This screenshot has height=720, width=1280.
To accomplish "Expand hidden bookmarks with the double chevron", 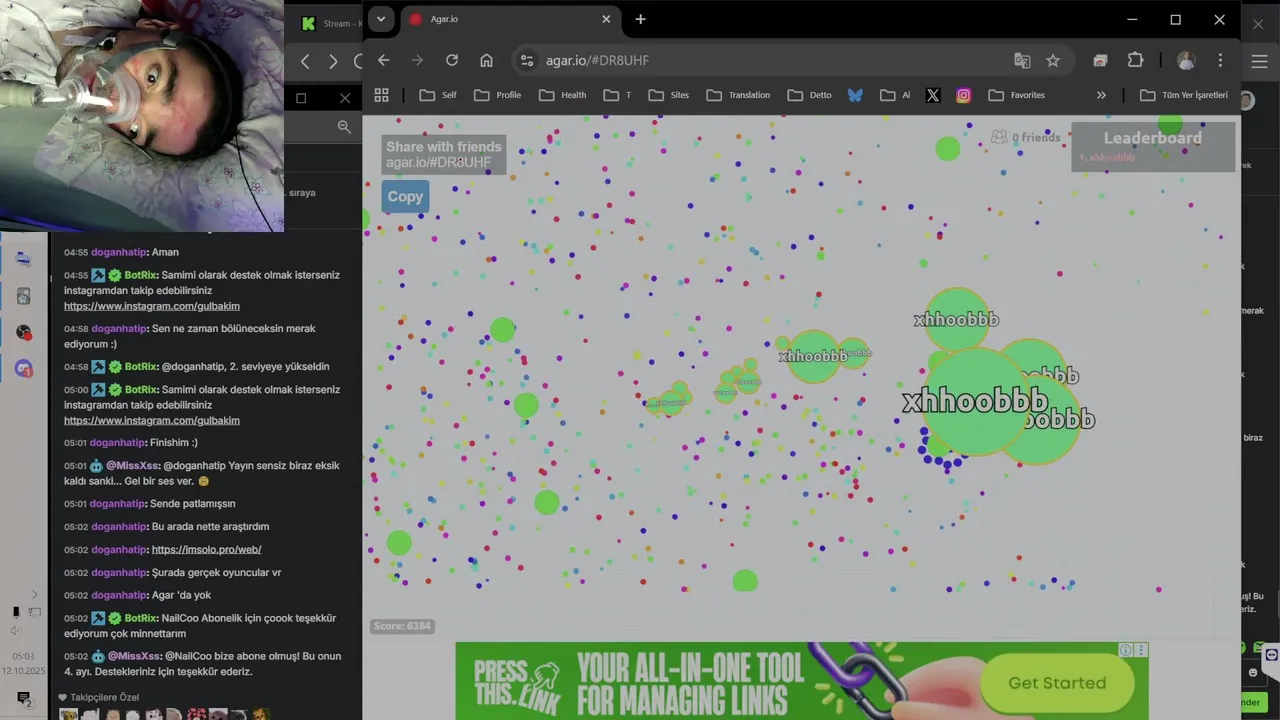I will coord(1101,95).
